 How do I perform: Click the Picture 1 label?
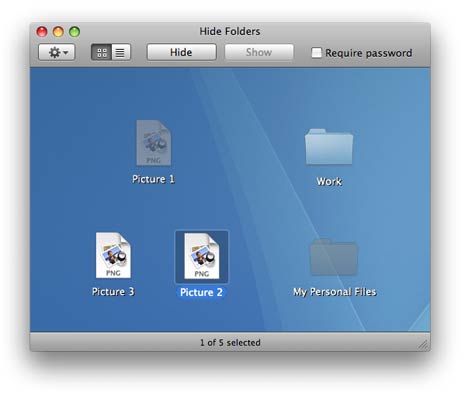tap(153, 179)
